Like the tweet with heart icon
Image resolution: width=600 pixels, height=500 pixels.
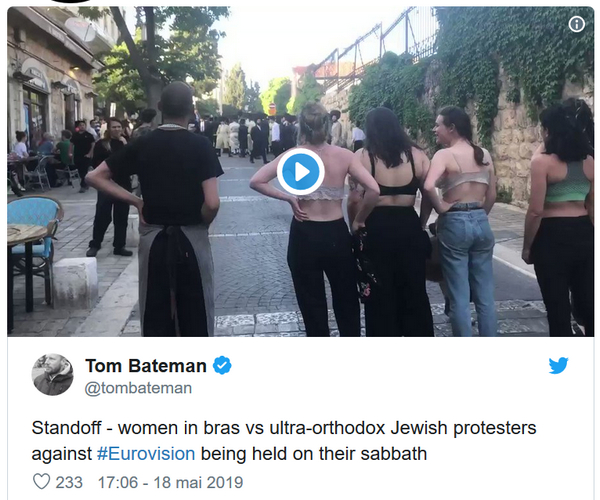pyautogui.click(x=41, y=482)
